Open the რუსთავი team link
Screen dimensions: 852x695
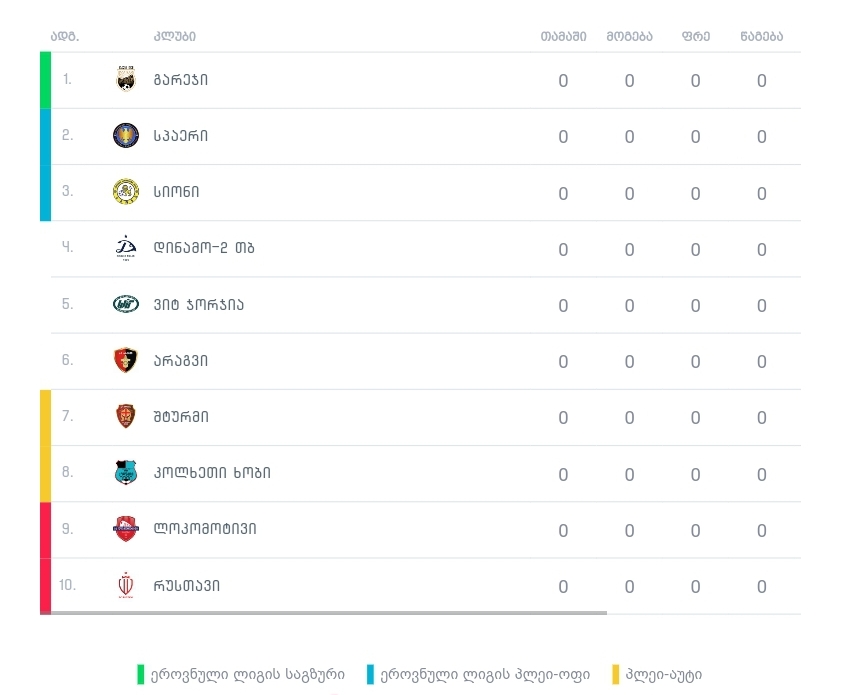coord(187,586)
